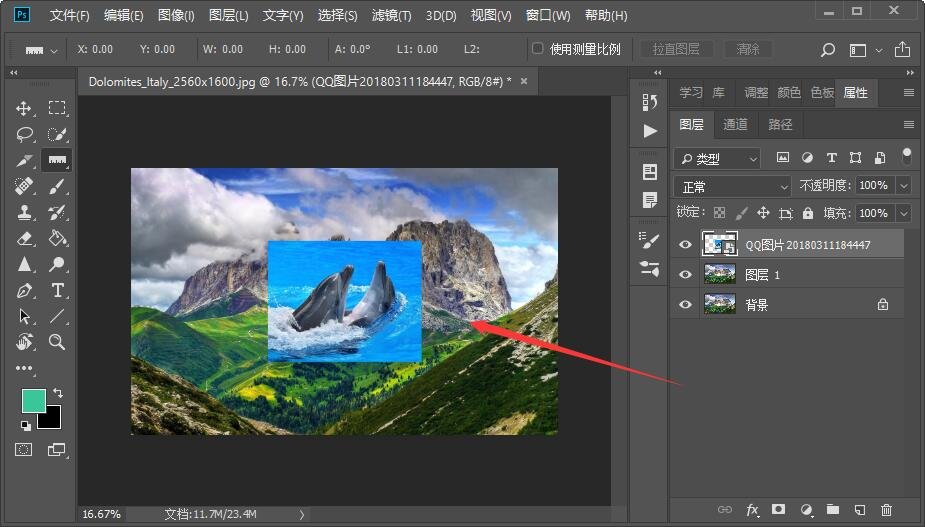The width and height of the screenshot is (925, 527).
Task: Open the 填充 slider dropdown arrow
Action: click(x=904, y=213)
